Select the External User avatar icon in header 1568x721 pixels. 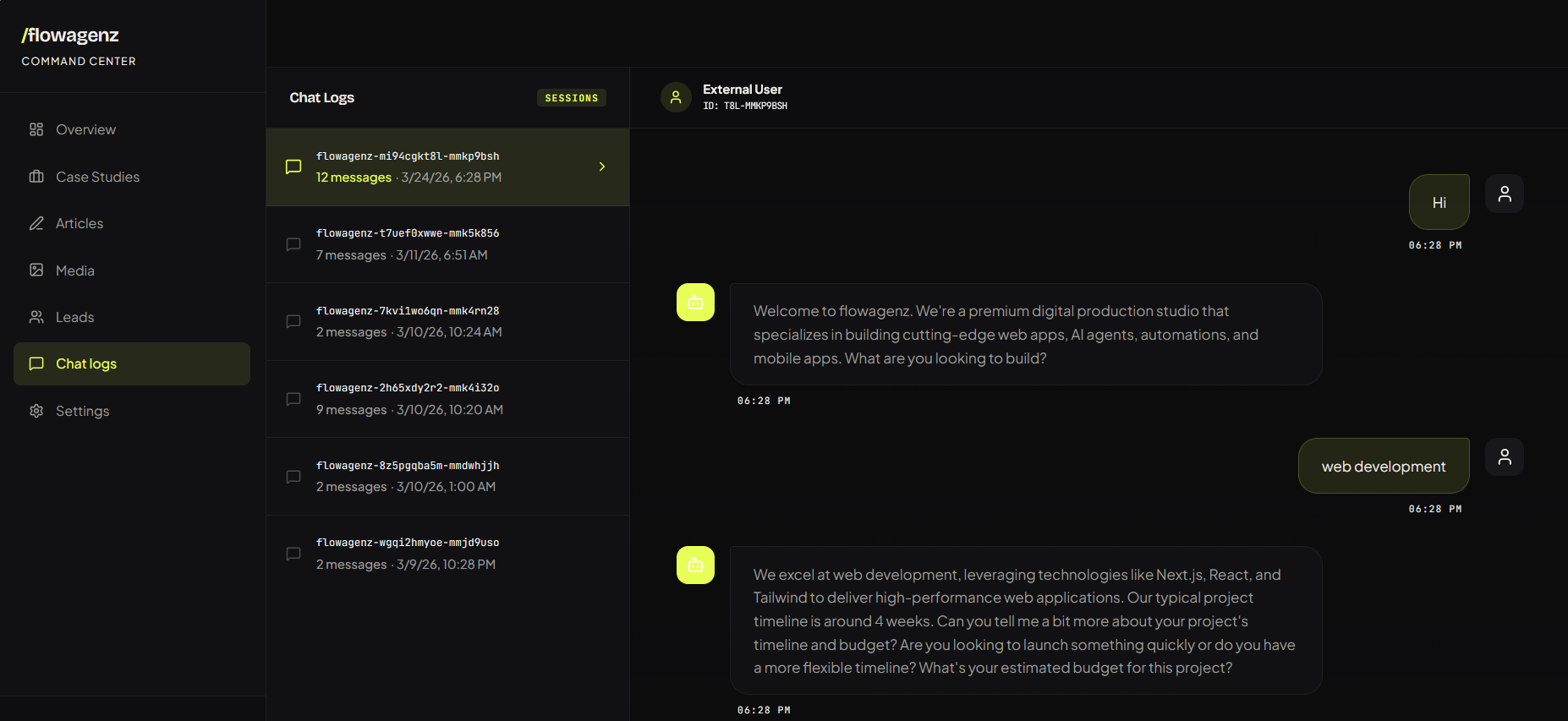(676, 97)
